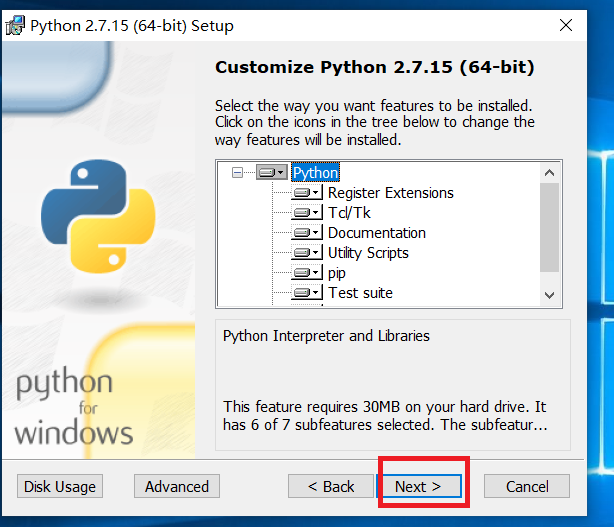This screenshot has width=614, height=527.
Task: Click the installer icon in the title bar
Action: [15, 25]
